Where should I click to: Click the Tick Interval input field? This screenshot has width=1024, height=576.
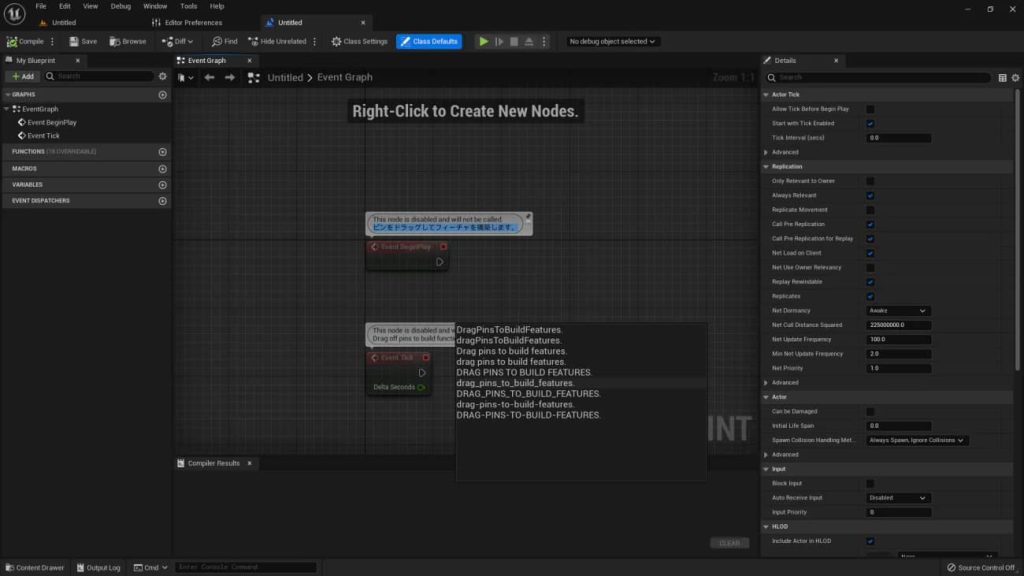pos(898,138)
